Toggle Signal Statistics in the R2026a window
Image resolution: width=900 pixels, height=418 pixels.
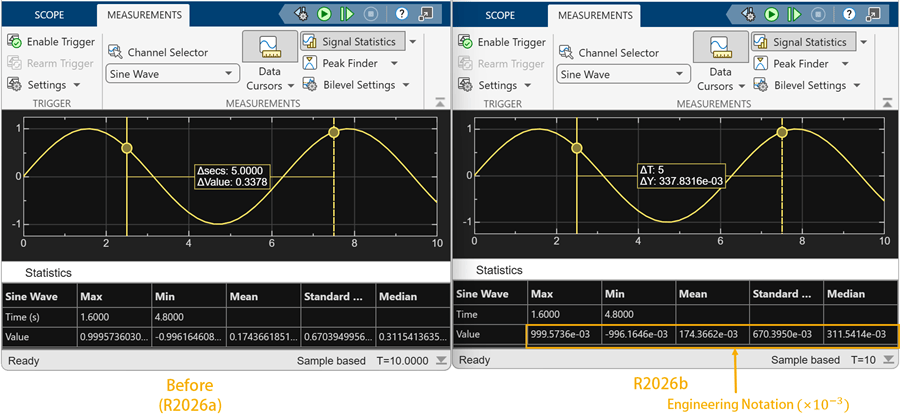[x=352, y=41]
